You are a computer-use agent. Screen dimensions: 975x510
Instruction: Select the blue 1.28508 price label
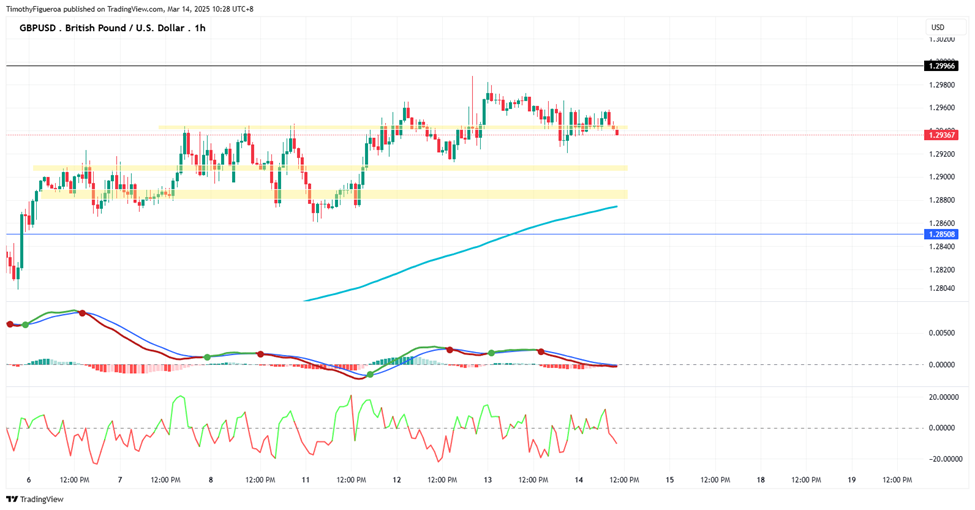[941, 234]
